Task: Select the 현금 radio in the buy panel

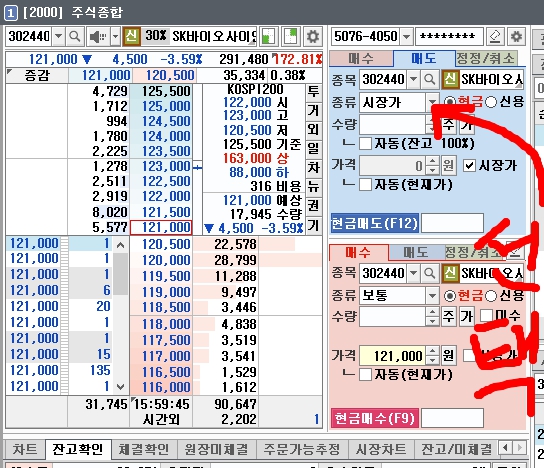Action: (x=450, y=296)
